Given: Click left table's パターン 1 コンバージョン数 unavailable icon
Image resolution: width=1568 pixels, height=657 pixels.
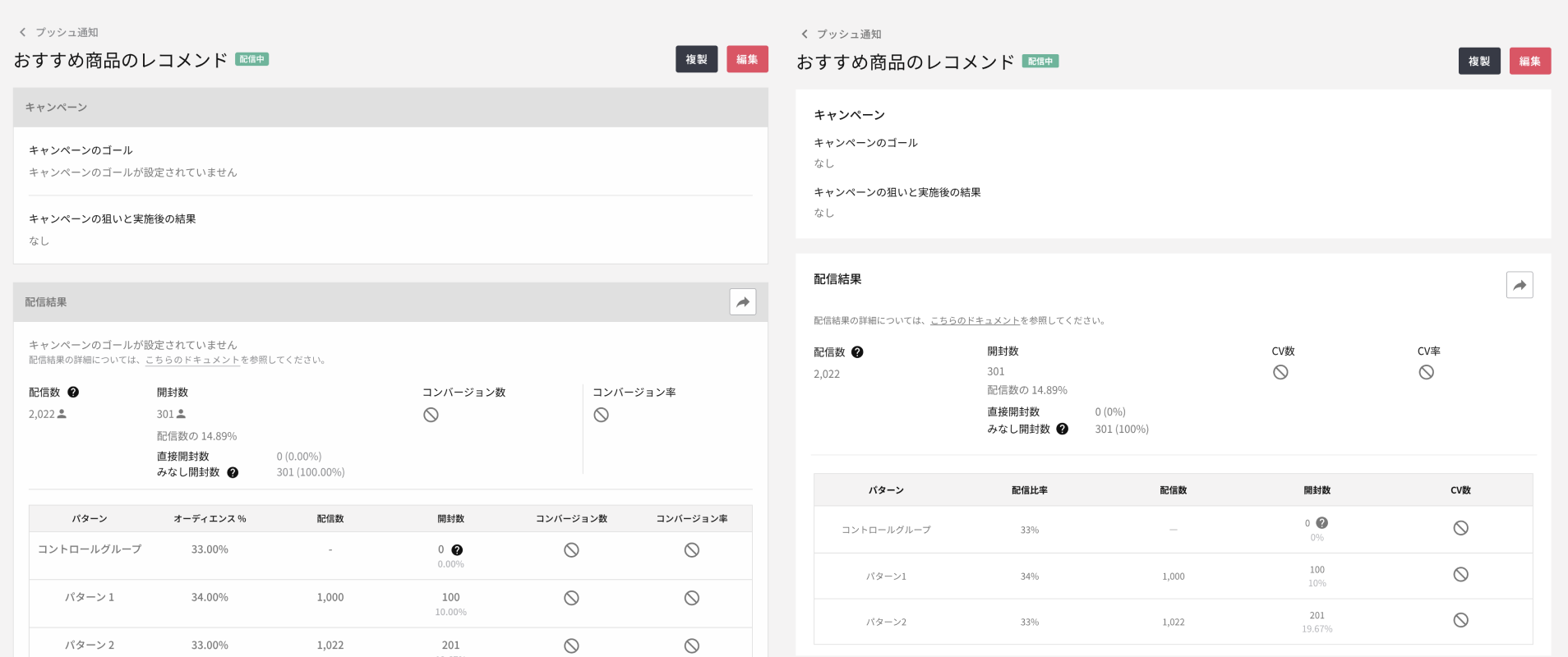Looking at the screenshot, I should (x=571, y=598).
